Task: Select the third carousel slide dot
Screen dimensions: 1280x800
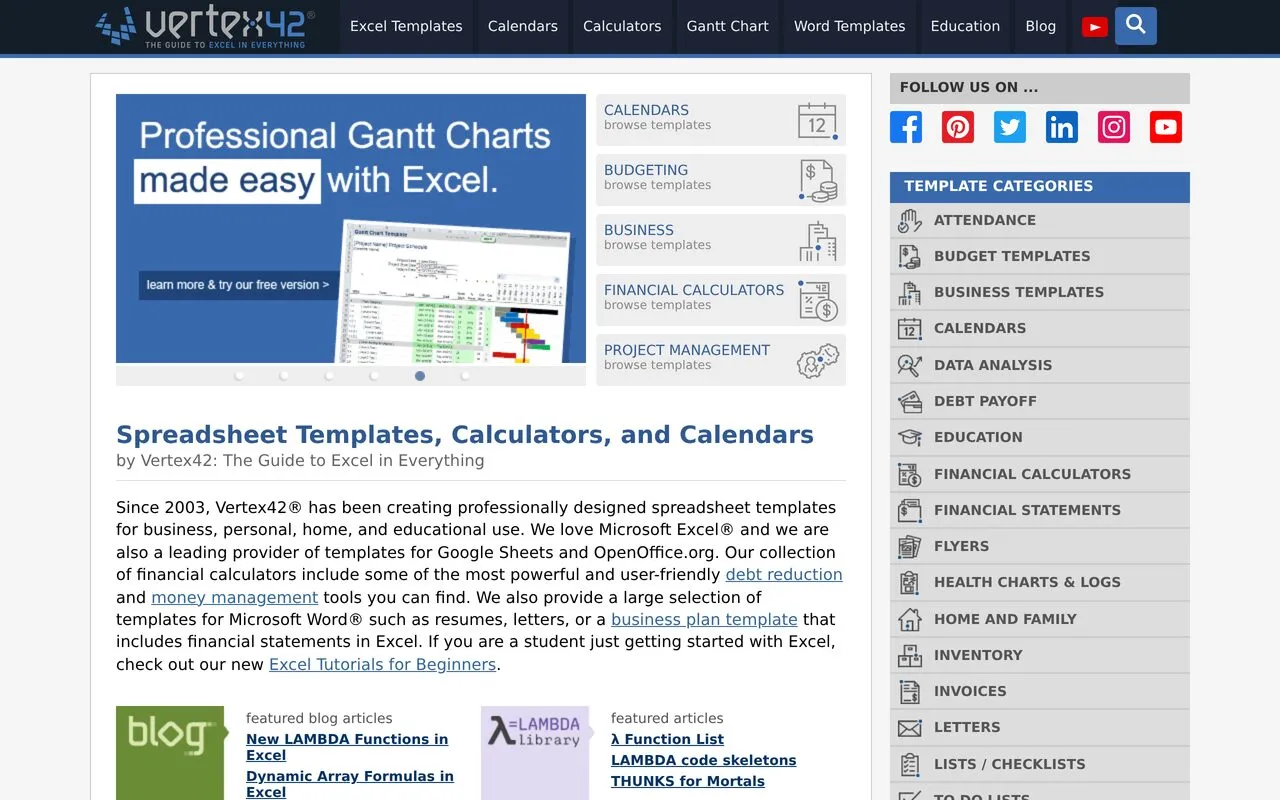Action: [329, 376]
